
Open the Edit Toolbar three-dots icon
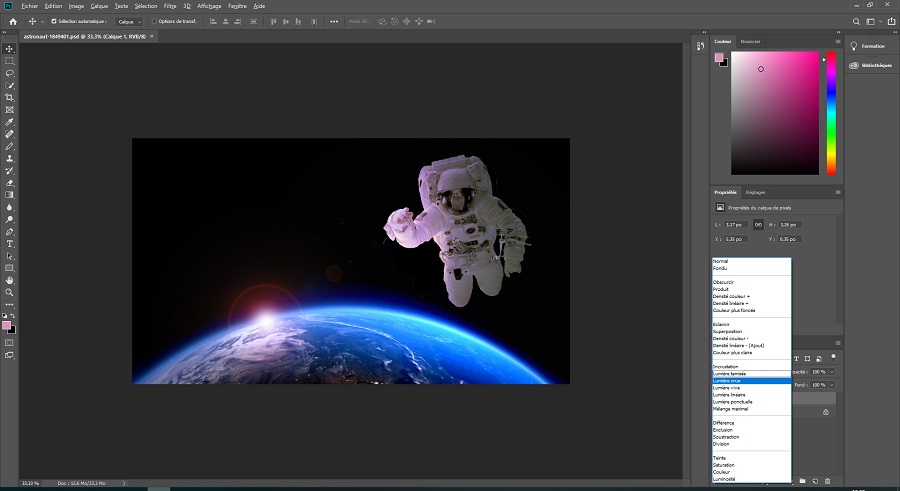9,304
